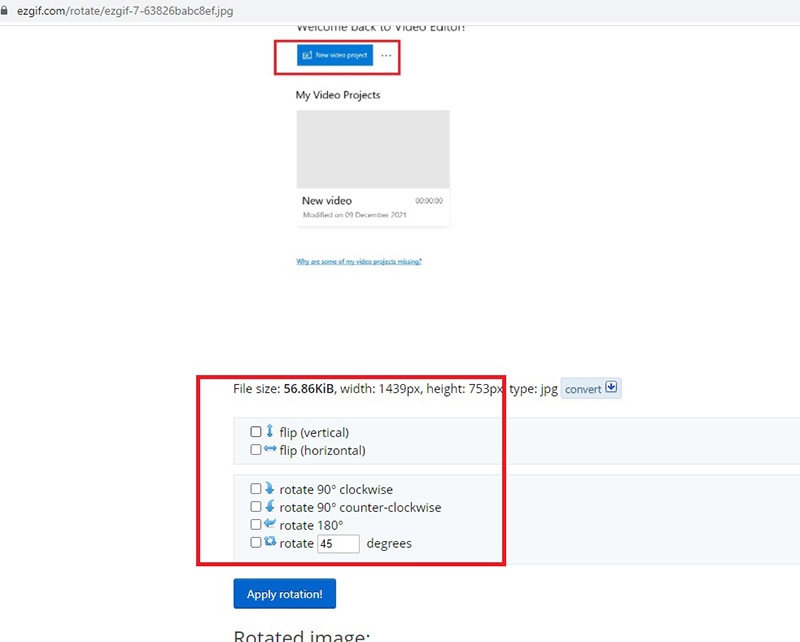Screen dimensions: 800x642
Task: Click the 'File size: 56.86KiB' text
Action: tap(283, 389)
